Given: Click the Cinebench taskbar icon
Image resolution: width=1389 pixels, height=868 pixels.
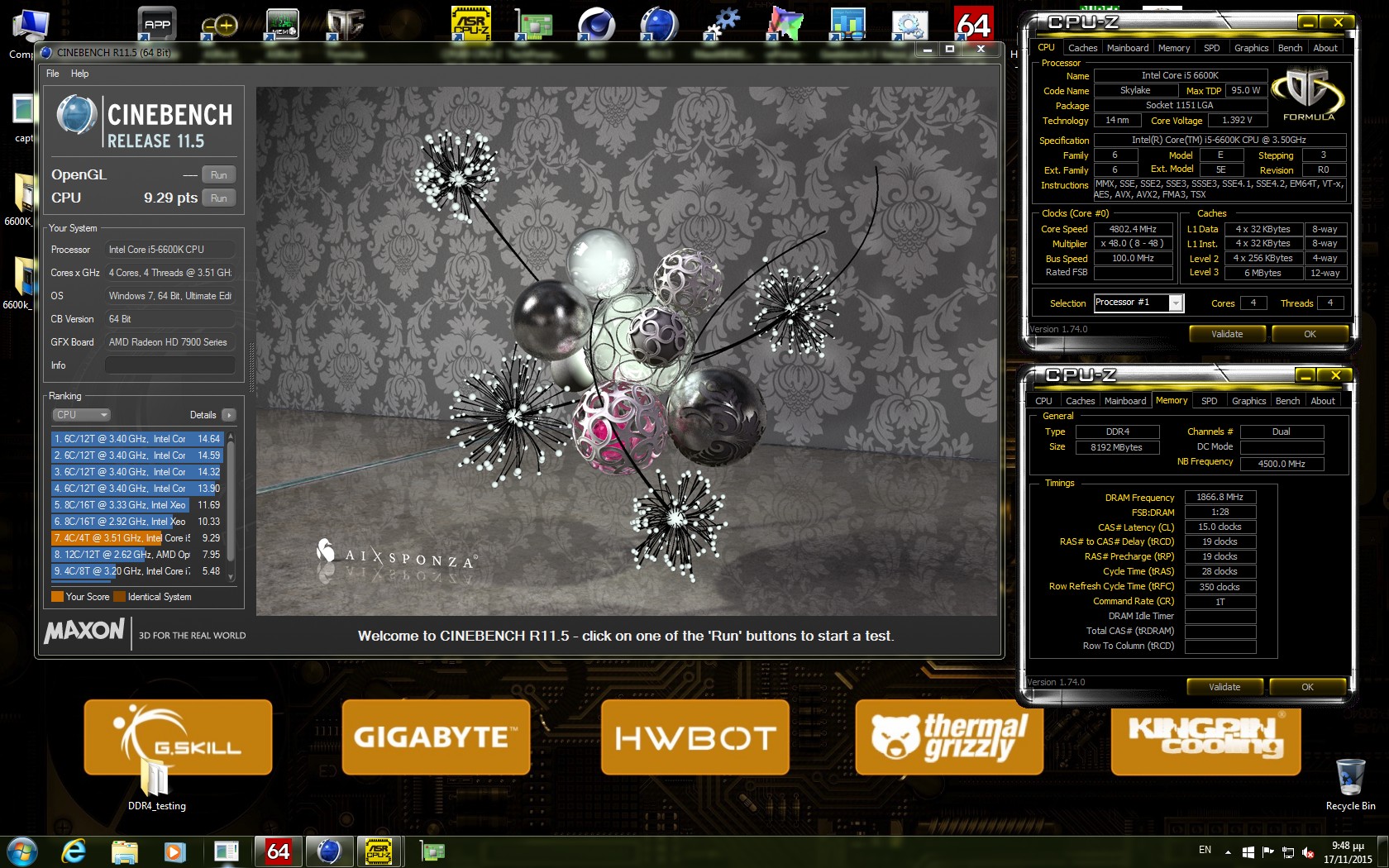Looking at the screenshot, I should [329, 851].
